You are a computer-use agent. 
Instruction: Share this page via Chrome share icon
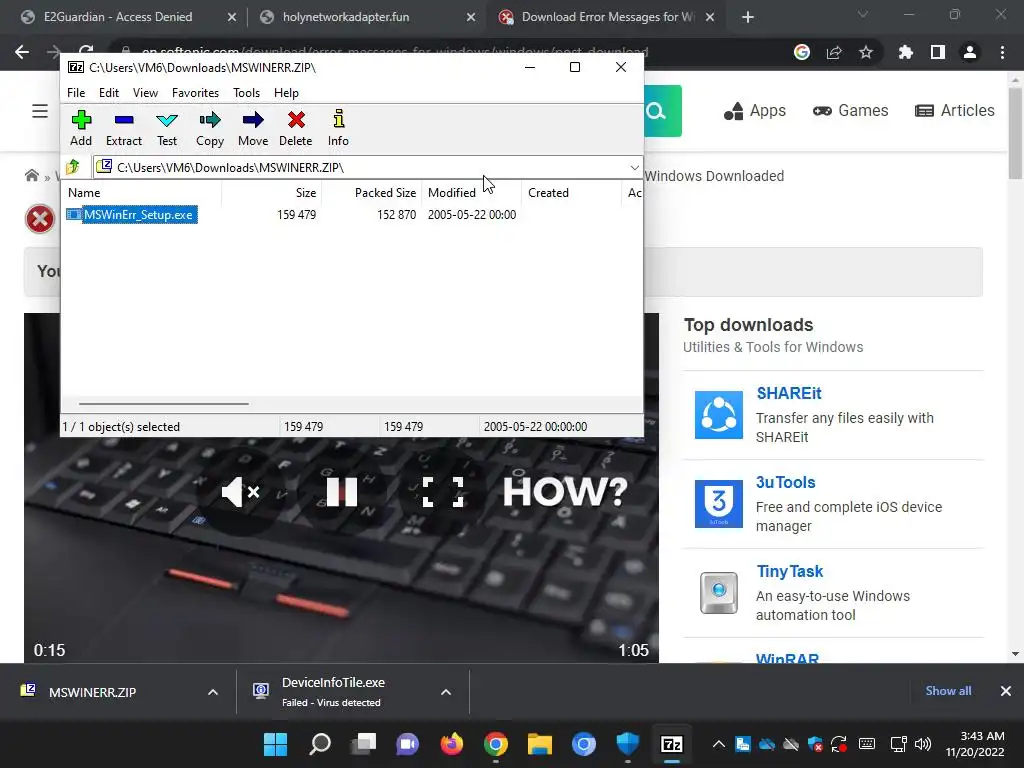(x=834, y=52)
